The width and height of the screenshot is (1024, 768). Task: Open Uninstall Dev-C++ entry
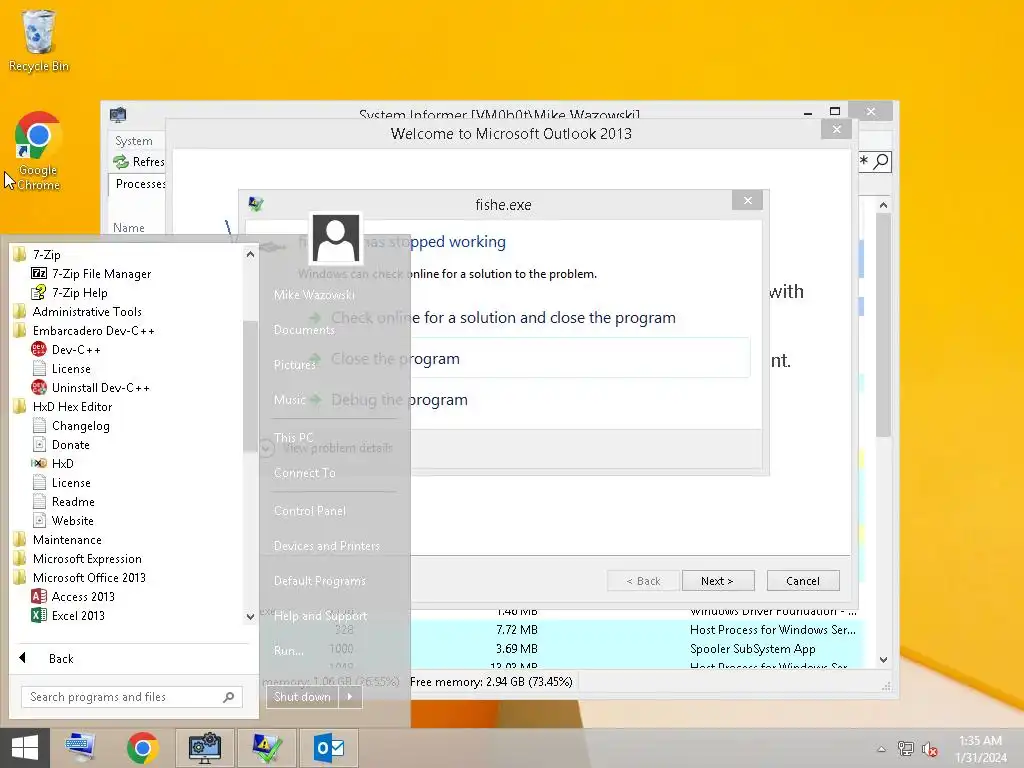pyautogui.click(x=91, y=387)
